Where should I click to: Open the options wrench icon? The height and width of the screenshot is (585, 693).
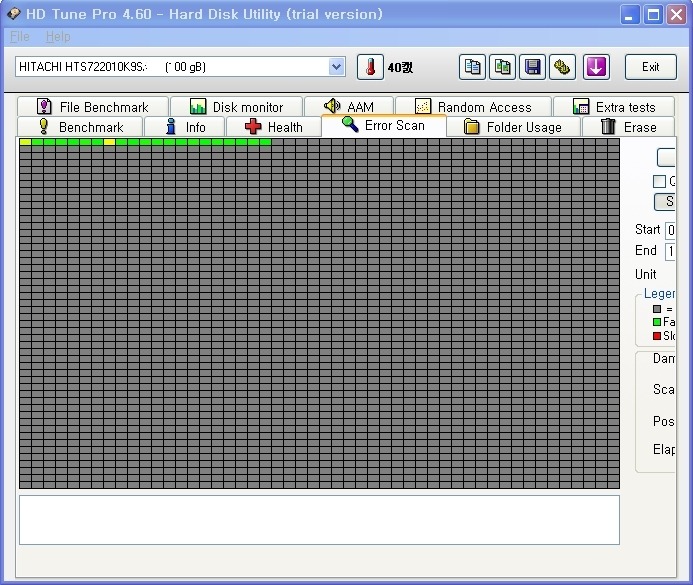(563, 67)
